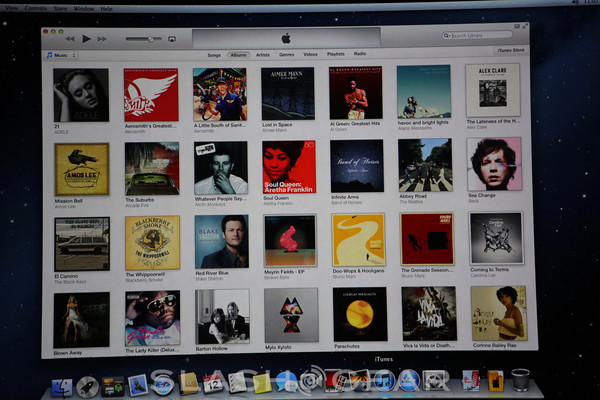The width and height of the screenshot is (600, 400).
Task: Open Calendar icon showing 12
Action: 213,383
